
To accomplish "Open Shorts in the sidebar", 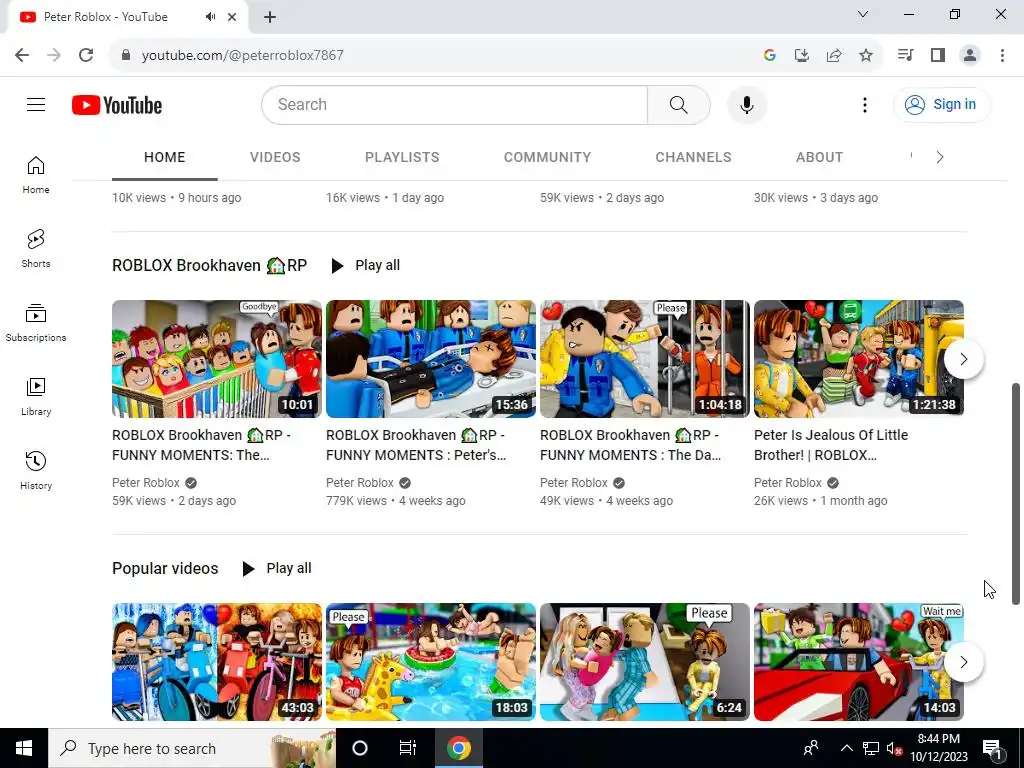I will tap(36, 249).
